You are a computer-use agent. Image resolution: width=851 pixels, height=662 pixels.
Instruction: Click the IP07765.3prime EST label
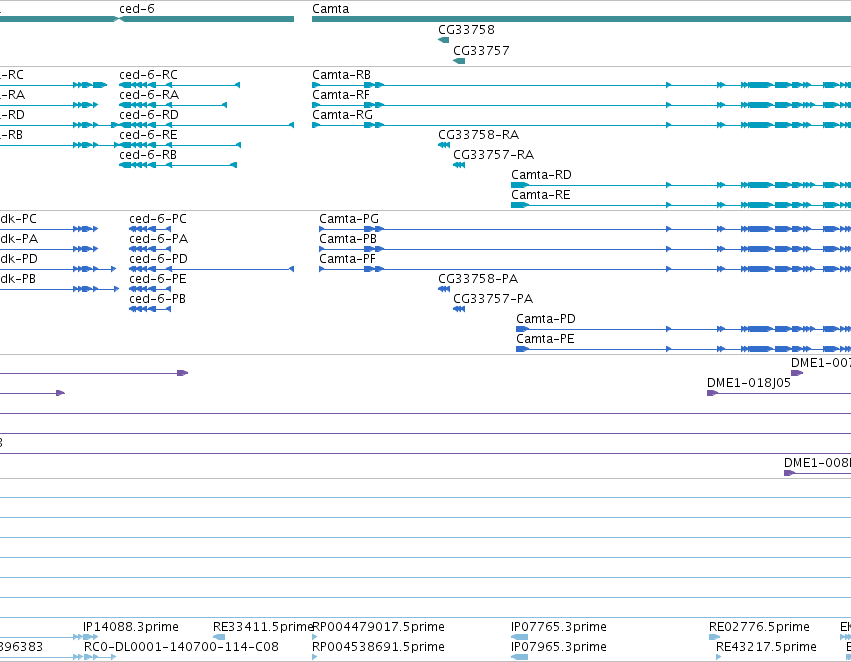(558, 627)
